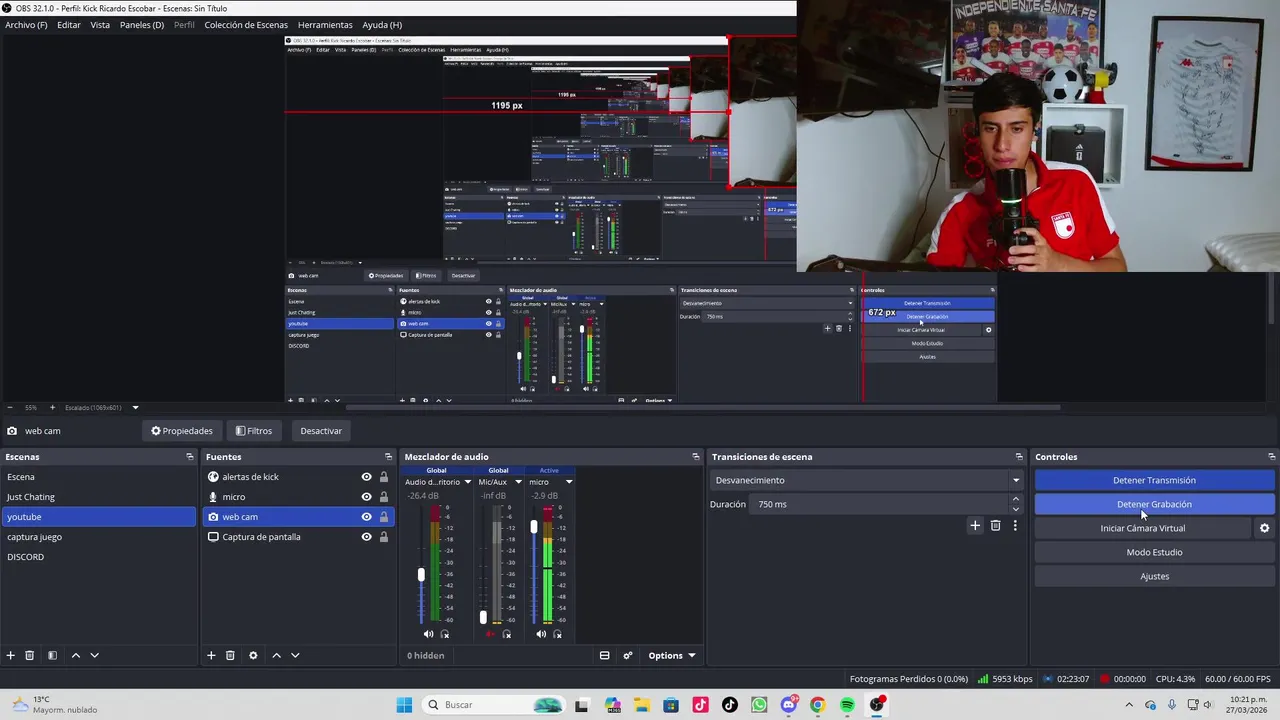
Task: Open micro channel dropdown arrow
Action: click(569, 482)
